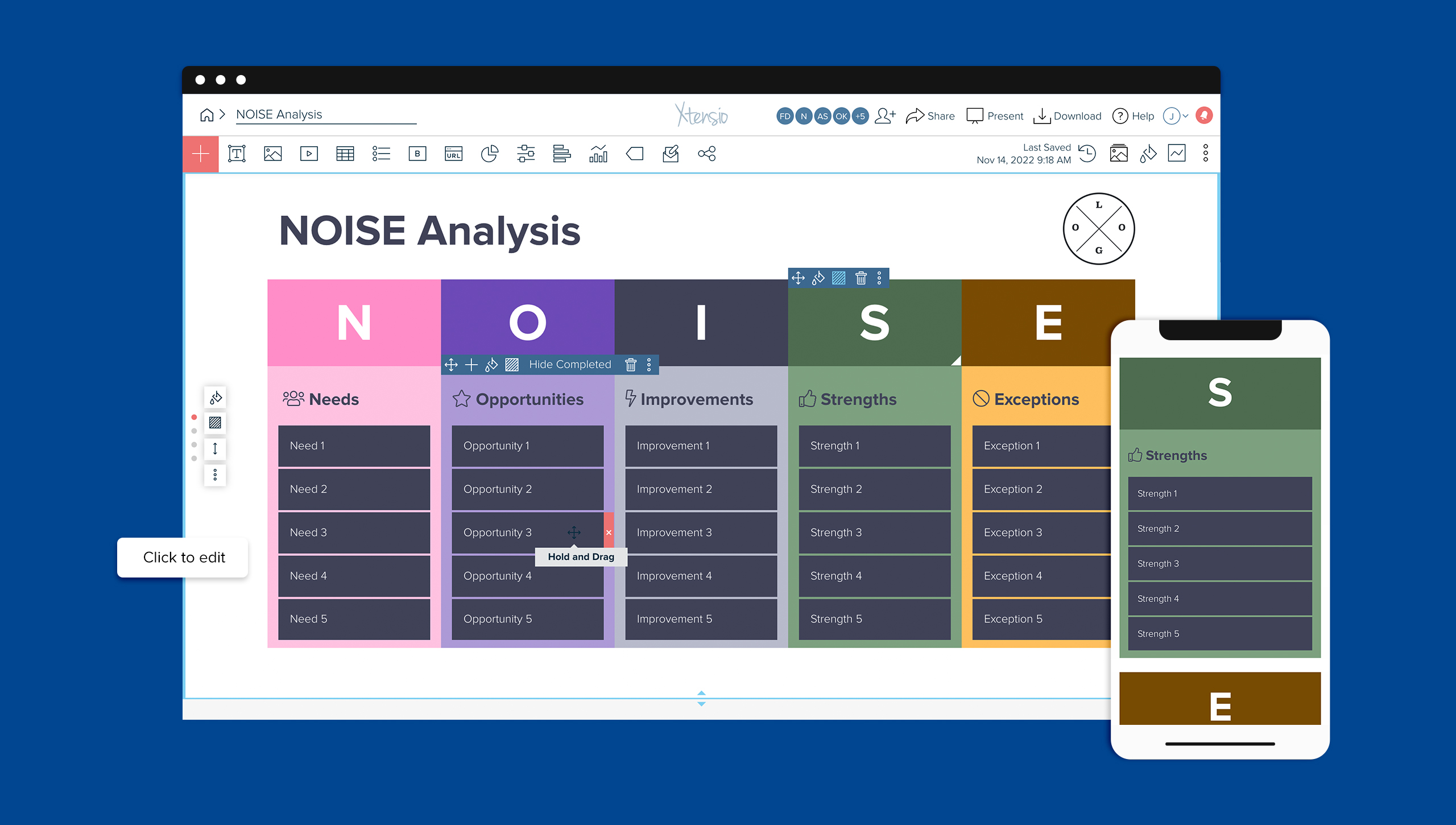Open version history clock icon

[x=1087, y=153]
